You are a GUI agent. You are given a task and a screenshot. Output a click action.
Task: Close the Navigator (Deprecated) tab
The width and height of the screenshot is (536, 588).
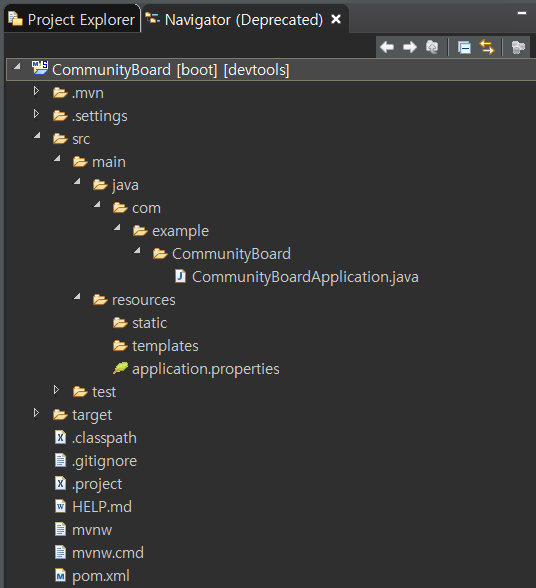tap(336, 19)
